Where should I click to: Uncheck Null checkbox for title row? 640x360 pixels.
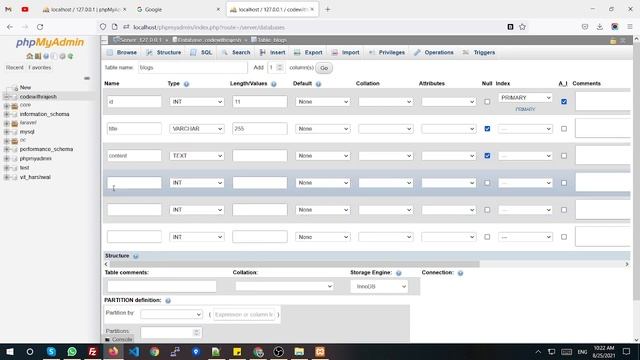487,129
